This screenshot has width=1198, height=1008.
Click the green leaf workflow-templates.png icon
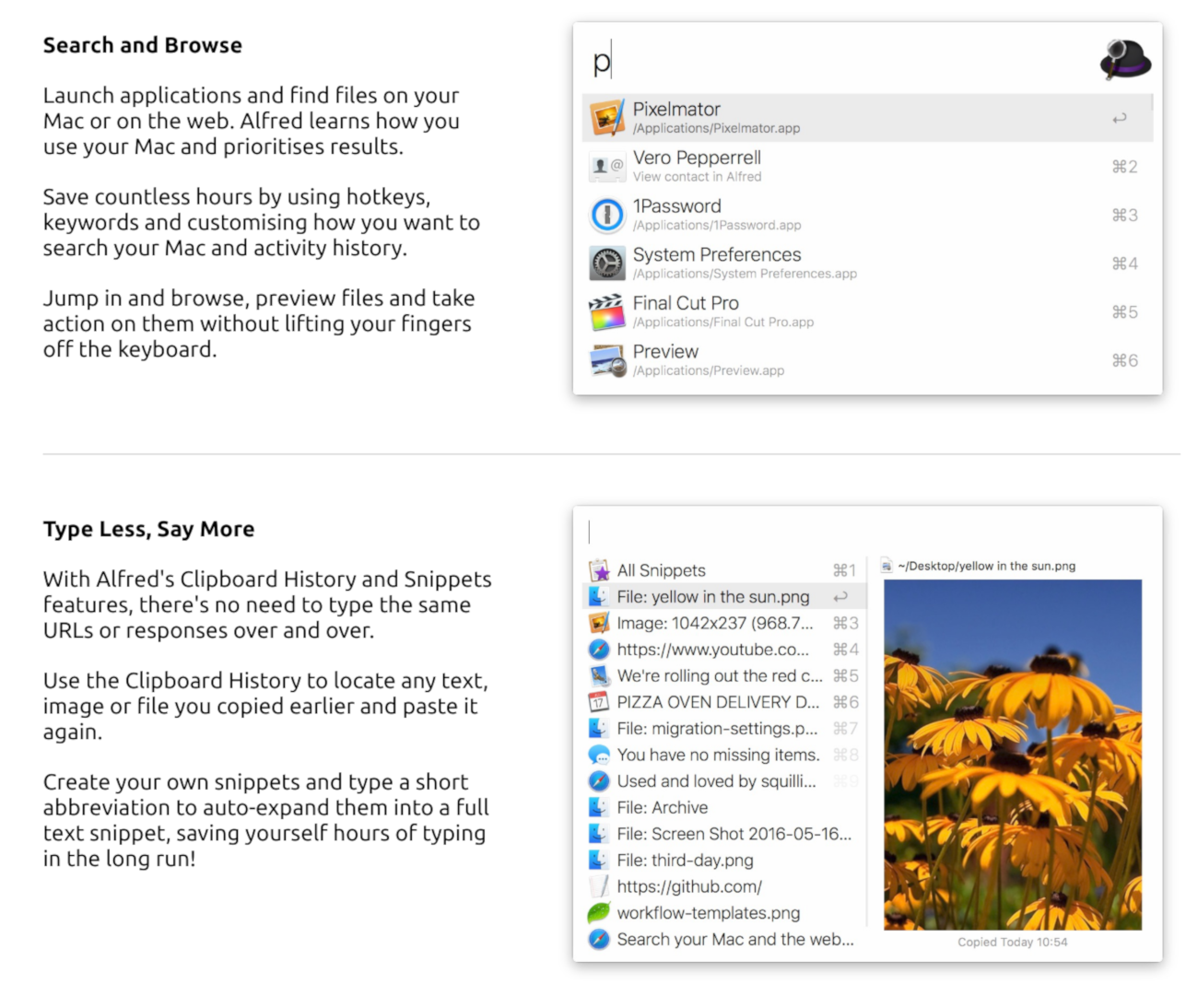tap(600, 913)
